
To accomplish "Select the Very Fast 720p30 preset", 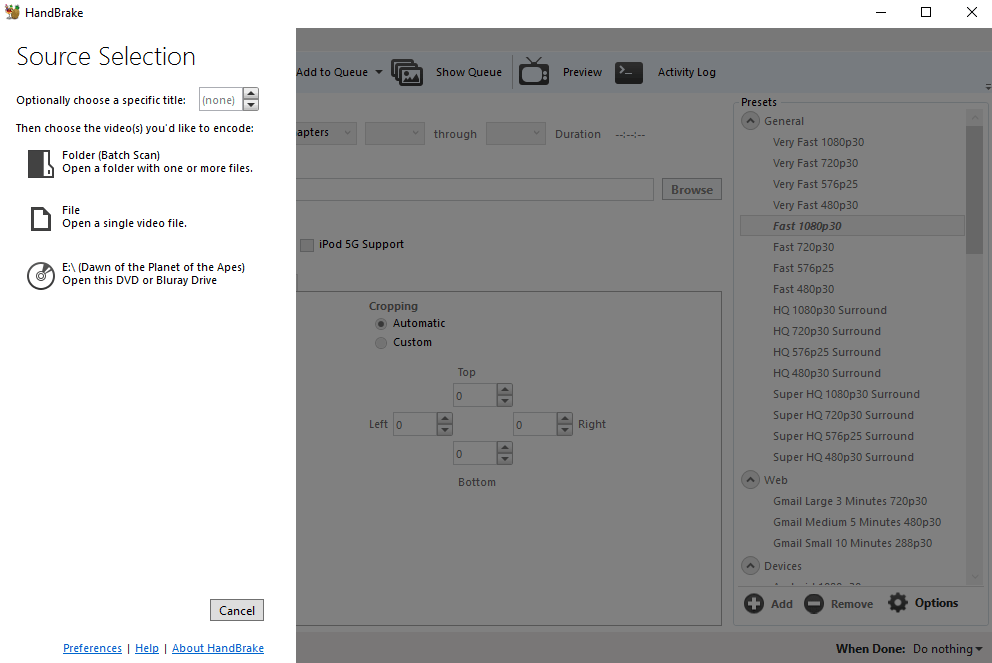I will click(815, 163).
